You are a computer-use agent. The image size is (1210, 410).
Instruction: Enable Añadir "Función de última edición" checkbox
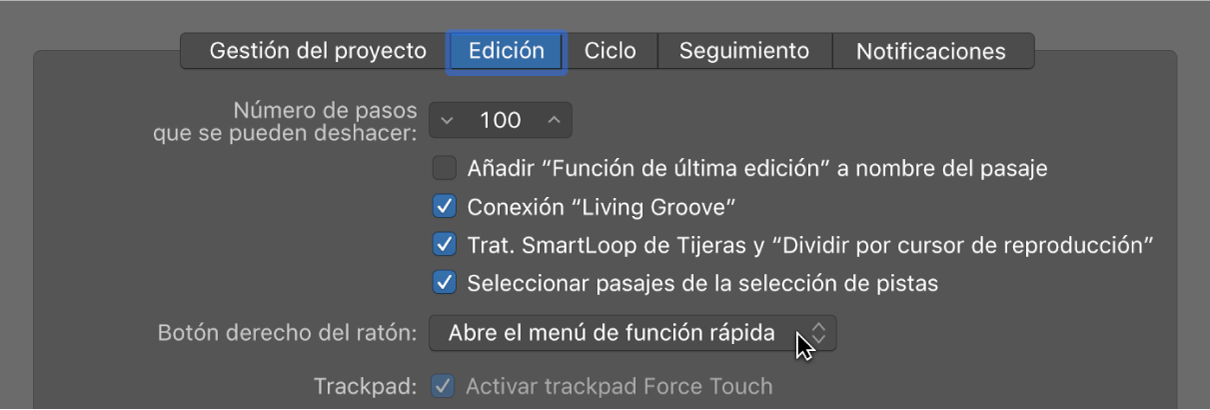444,168
